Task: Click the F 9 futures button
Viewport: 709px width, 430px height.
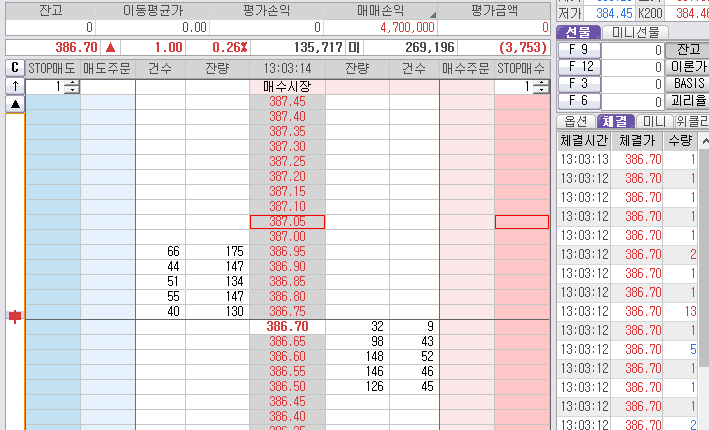Action: pos(579,49)
